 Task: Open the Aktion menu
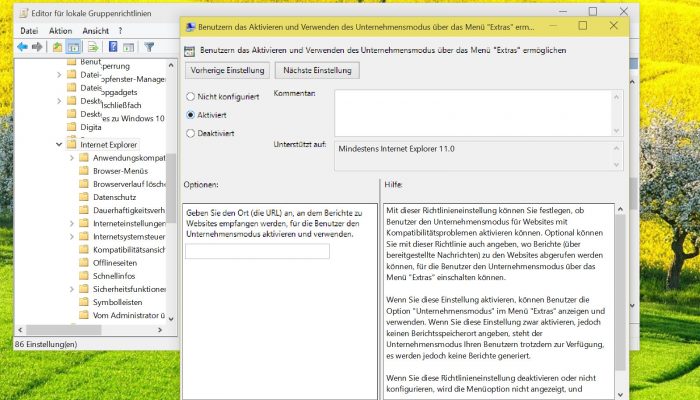point(60,31)
